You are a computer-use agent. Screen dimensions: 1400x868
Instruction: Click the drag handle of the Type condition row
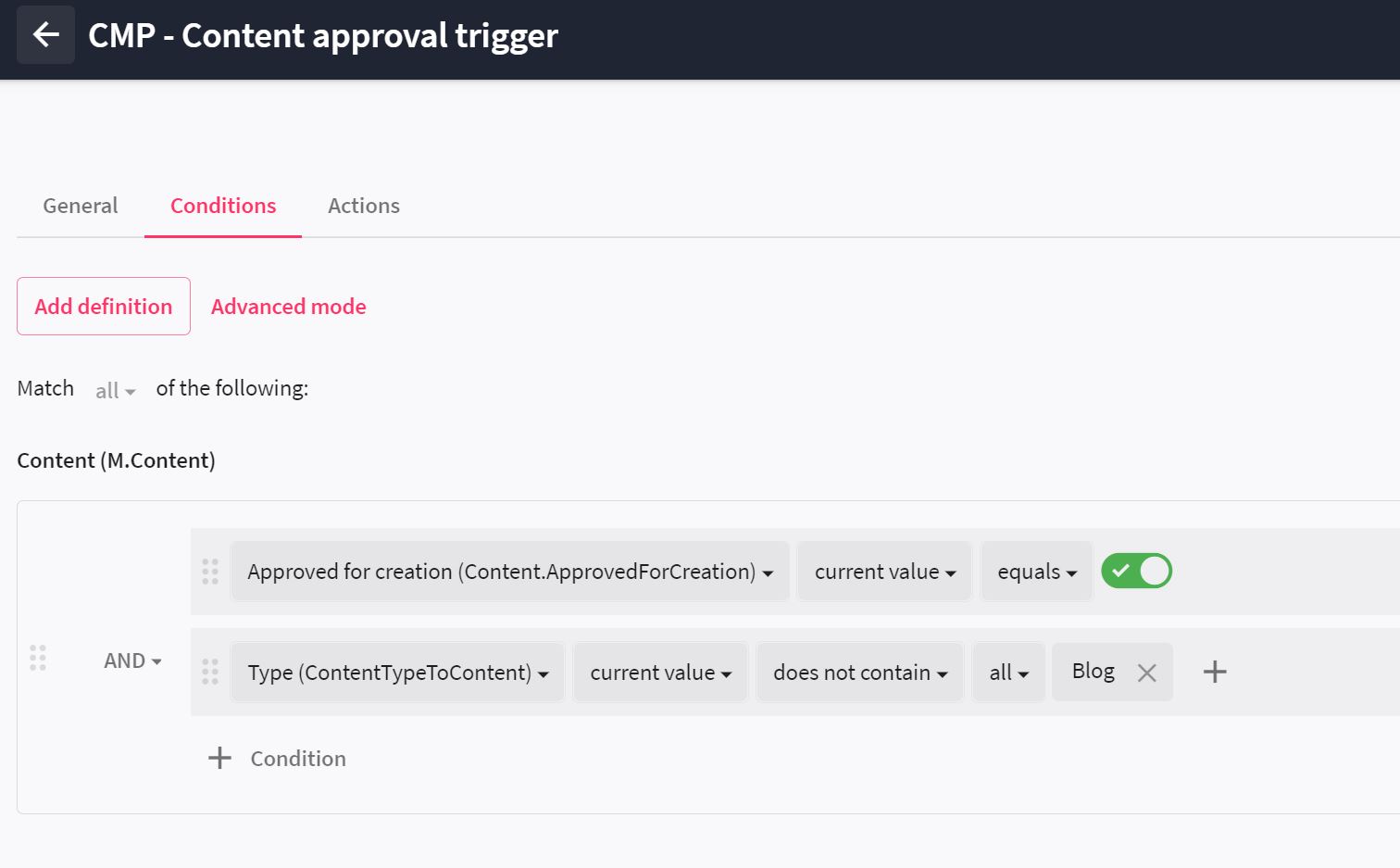209,672
